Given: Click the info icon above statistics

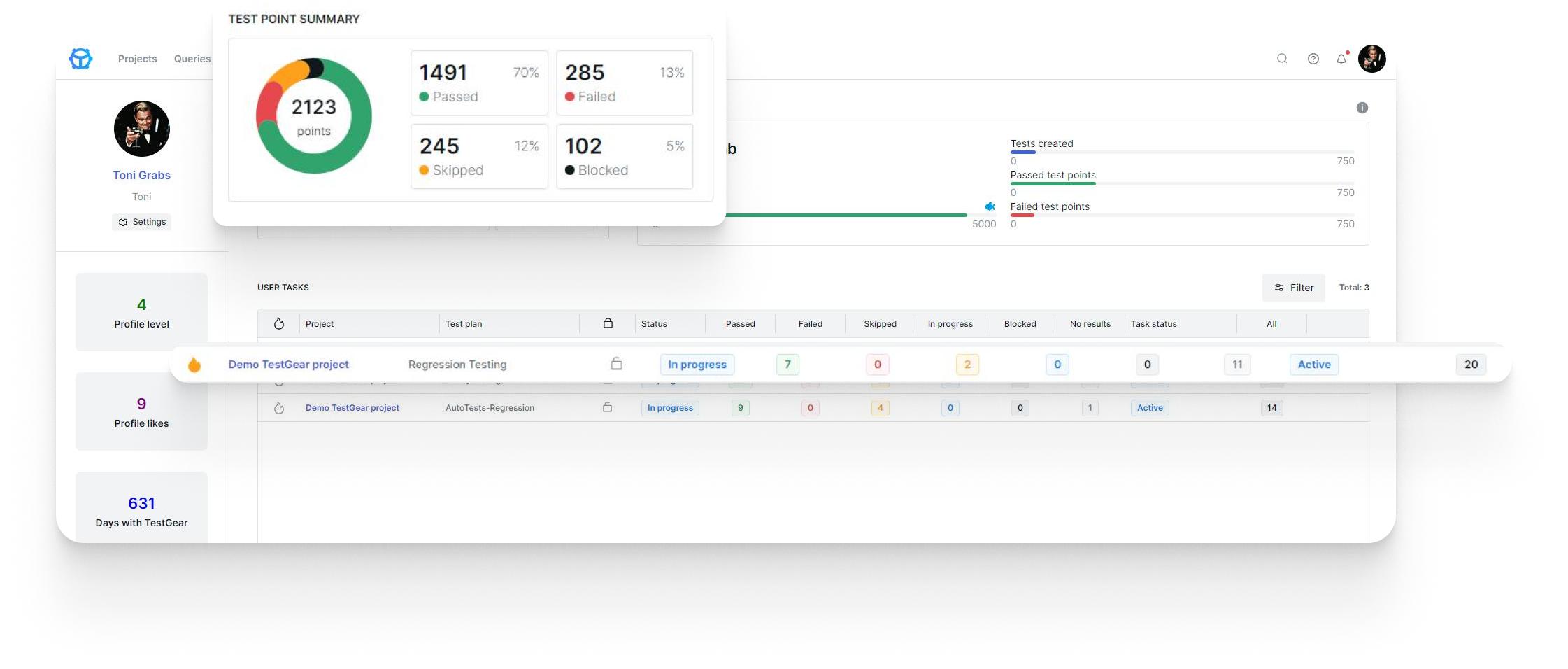Looking at the screenshot, I should point(1362,108).
